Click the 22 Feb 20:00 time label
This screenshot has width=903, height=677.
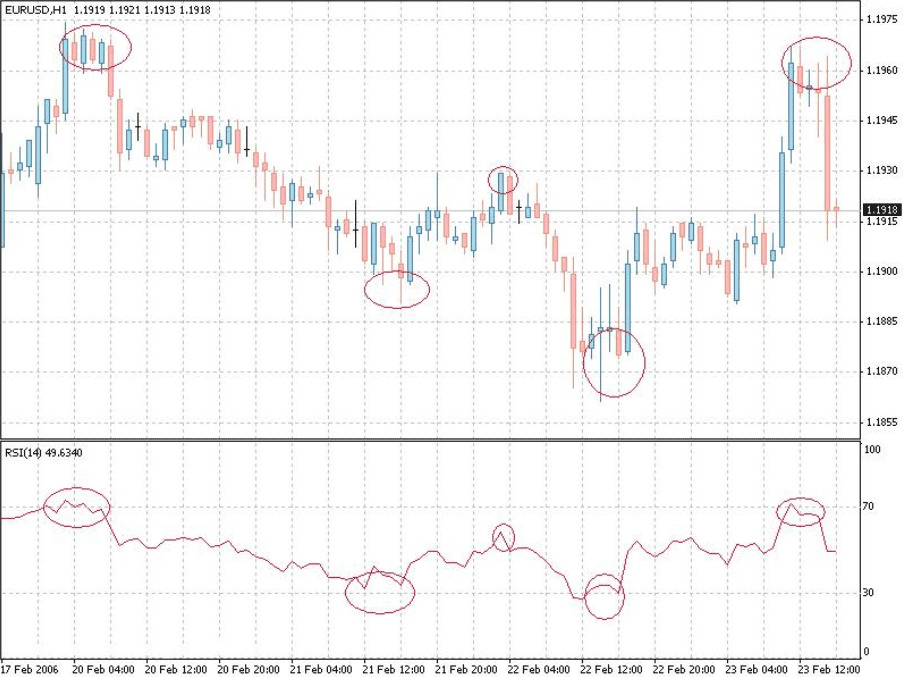coord(684,670)
